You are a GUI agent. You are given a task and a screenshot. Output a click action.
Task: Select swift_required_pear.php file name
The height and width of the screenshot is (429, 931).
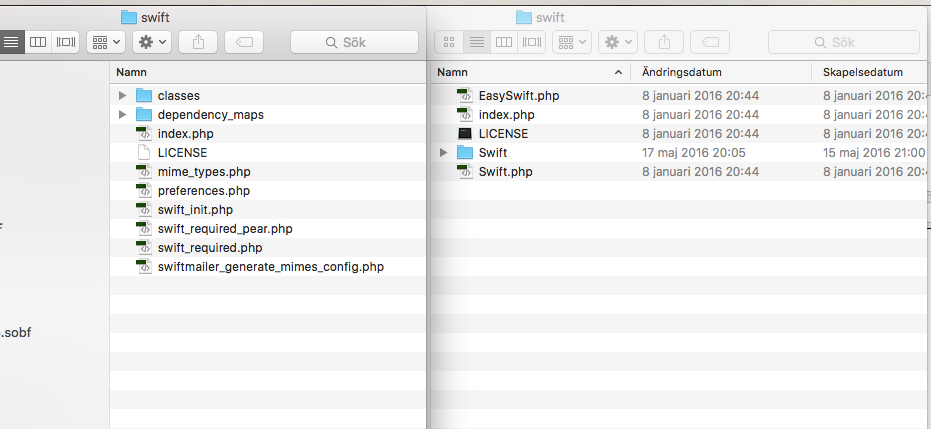point(225,228)
